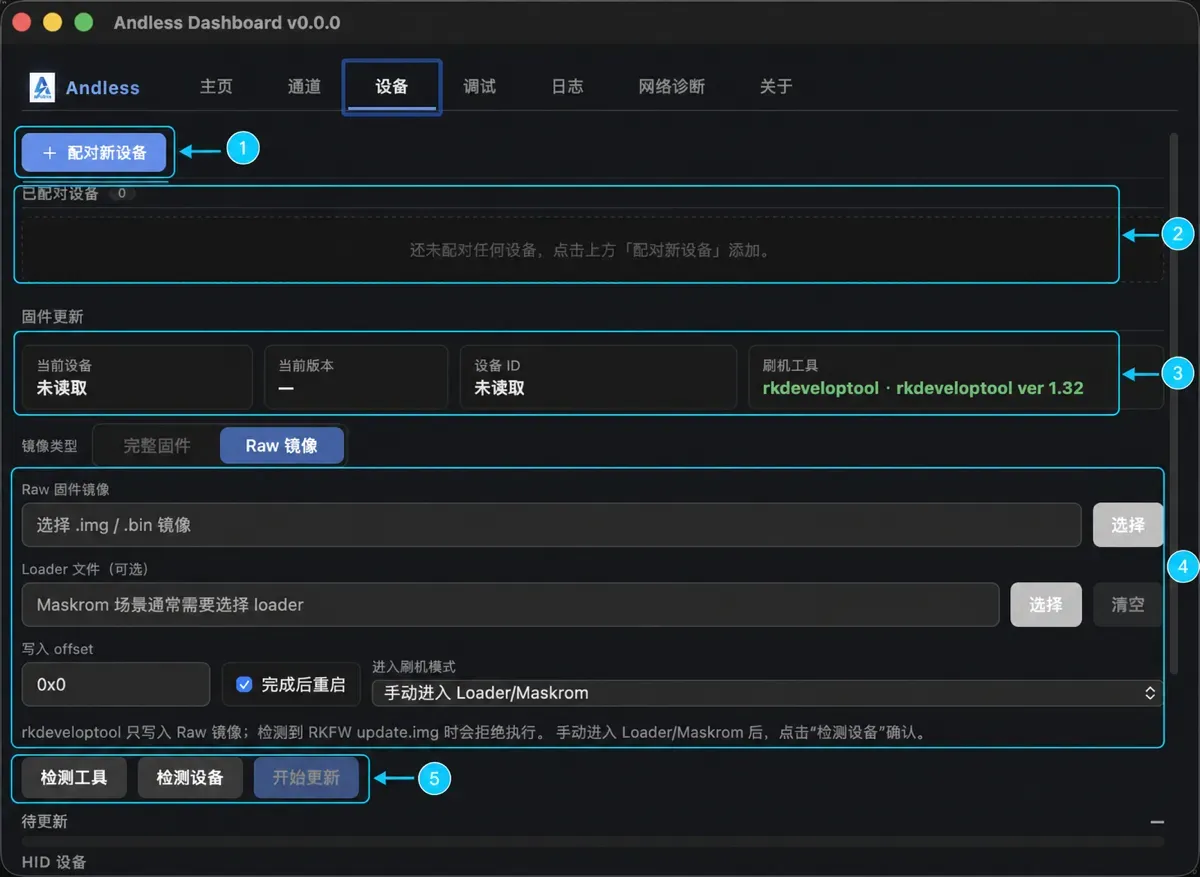Click the Loader 文件 path field

point(510,605)
